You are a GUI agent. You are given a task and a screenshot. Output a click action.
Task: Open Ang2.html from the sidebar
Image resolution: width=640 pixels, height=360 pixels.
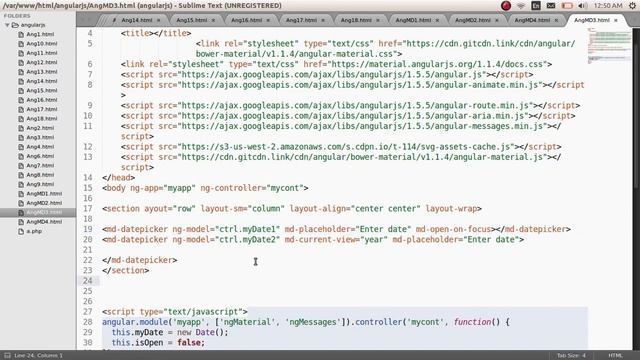tap(40, 128)
